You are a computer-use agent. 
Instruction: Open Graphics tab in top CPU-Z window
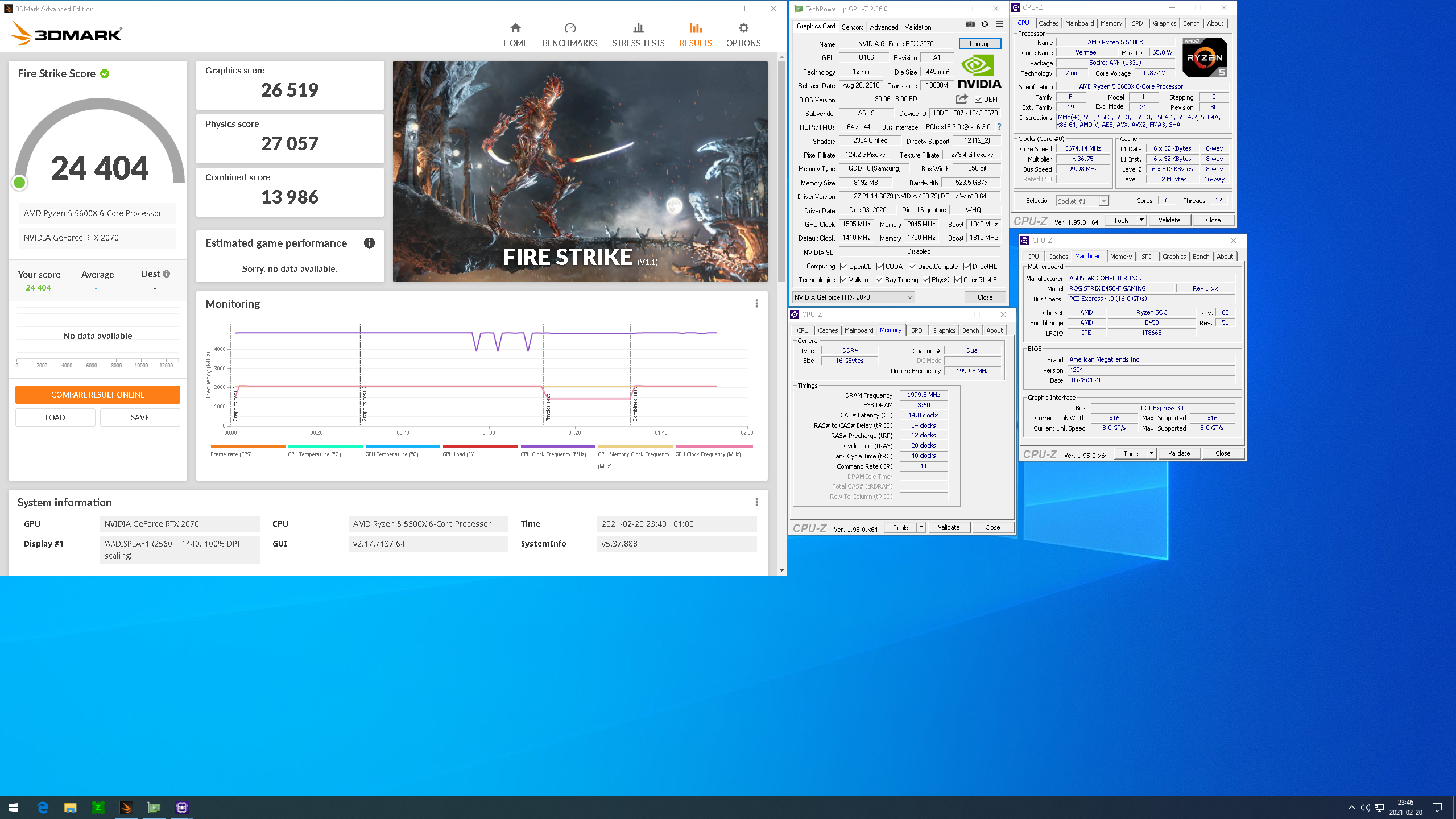[x=1164, y=23]
